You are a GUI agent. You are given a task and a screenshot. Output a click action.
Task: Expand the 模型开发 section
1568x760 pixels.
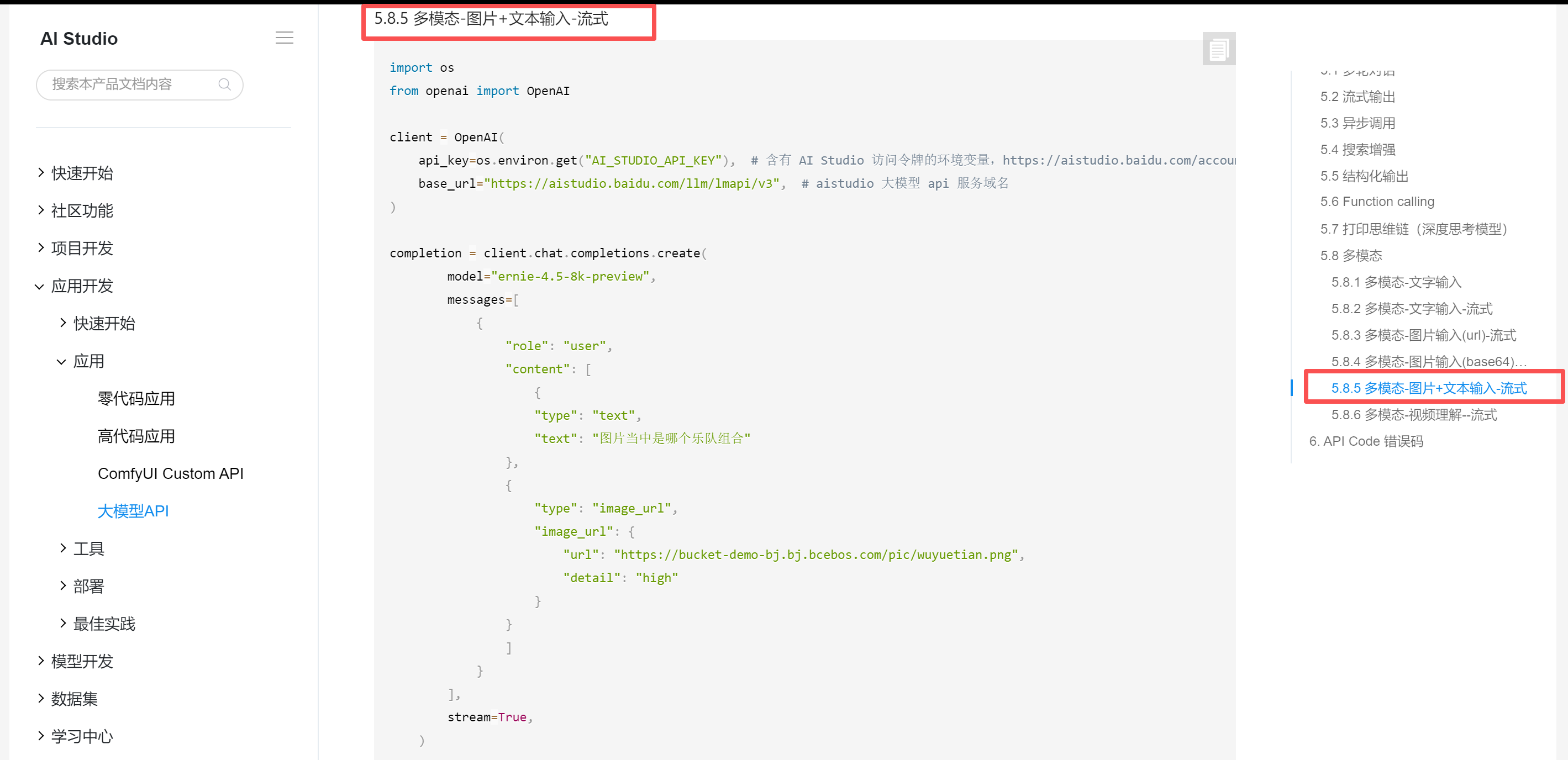point(82,662)
